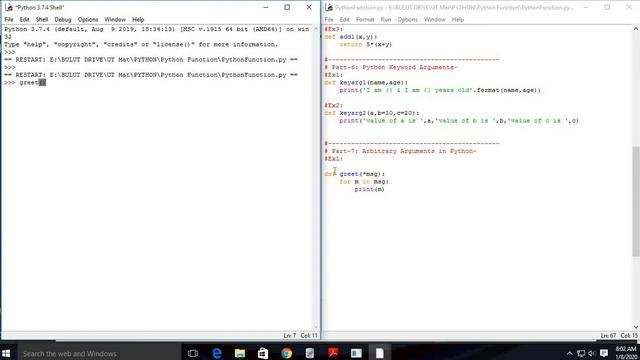Image resolution: width=640 pixels, height=360 pixels.
Task: Click the PythonFunction.py editor title bar icon
Action: click(x=329, y=7)
